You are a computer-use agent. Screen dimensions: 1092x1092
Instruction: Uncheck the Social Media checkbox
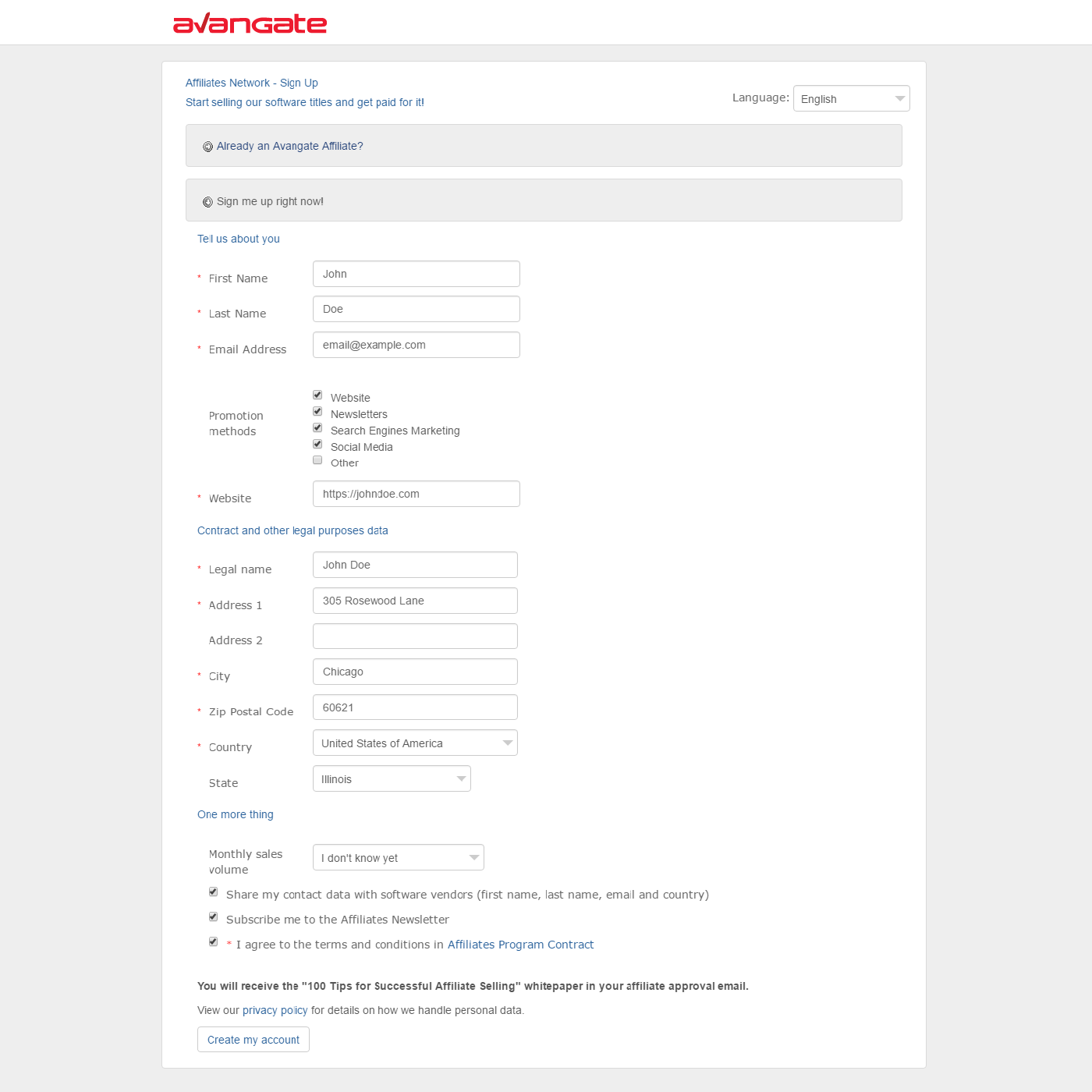pos(317,444)
